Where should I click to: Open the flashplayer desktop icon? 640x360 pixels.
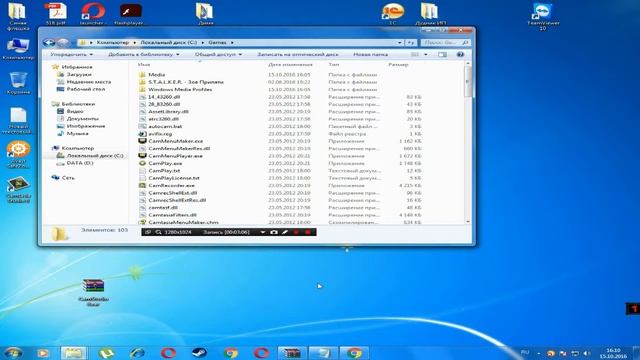[x=129, y=13]
